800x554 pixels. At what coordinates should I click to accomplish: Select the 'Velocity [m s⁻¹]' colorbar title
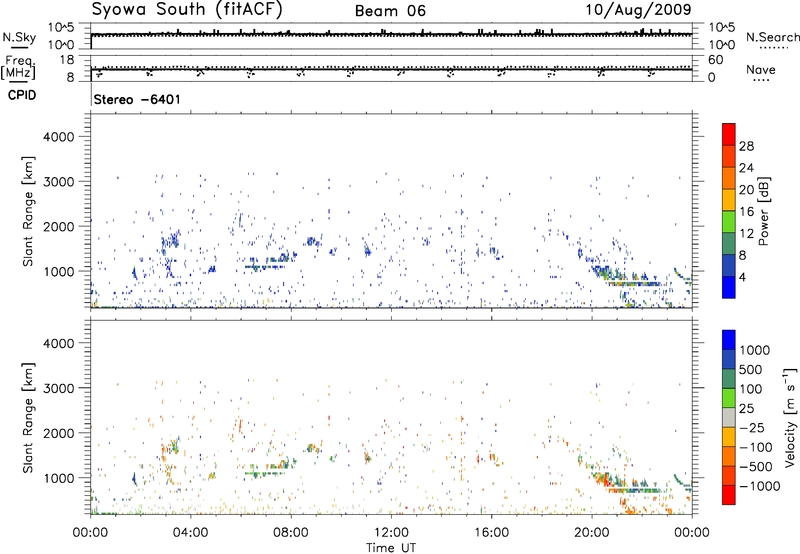[790, 418]
